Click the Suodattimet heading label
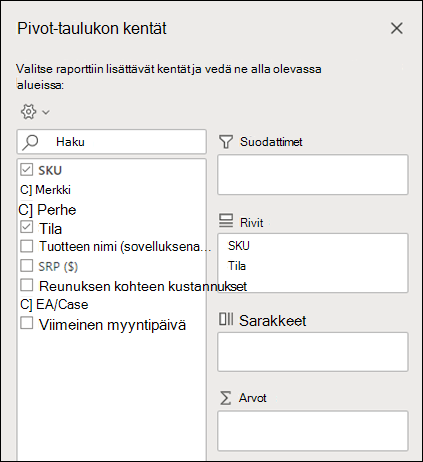Screen dimensions: 423x462 (271, 142)
